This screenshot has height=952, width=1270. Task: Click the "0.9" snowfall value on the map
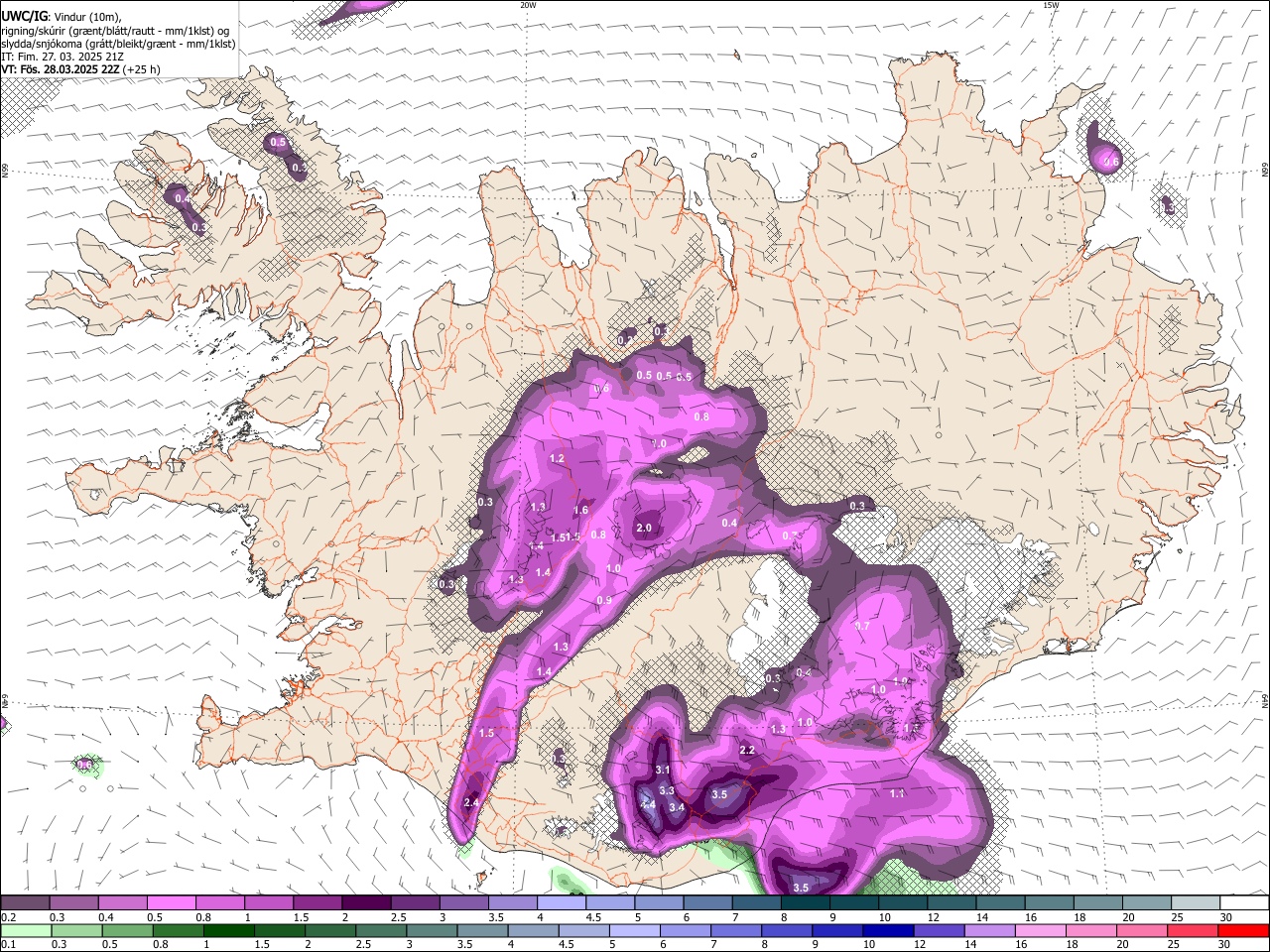(604, 601)
